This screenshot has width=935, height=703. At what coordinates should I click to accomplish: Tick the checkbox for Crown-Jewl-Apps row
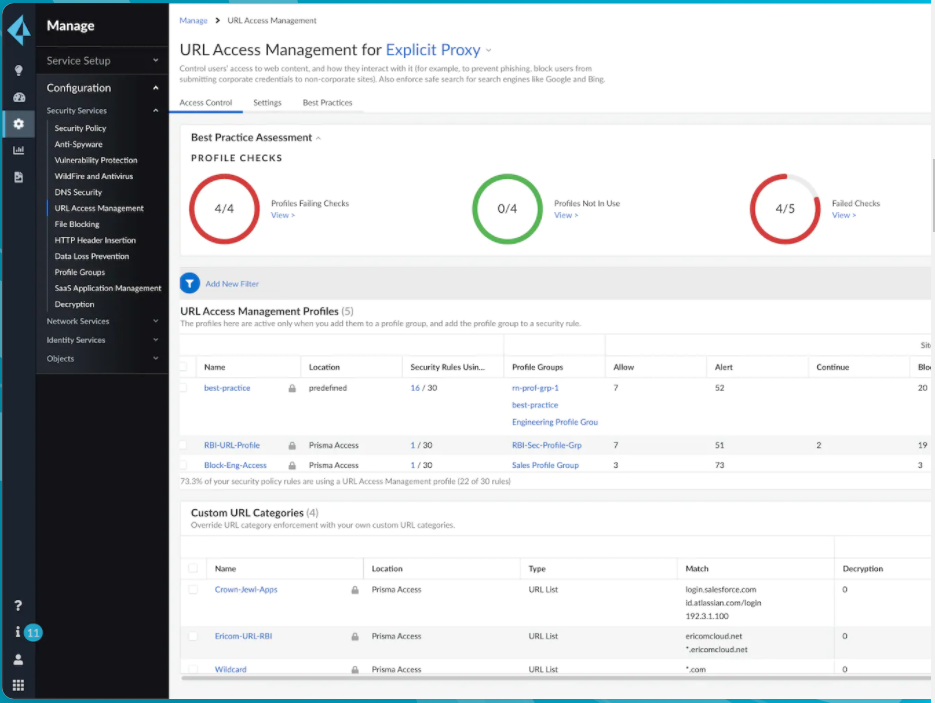193,589
